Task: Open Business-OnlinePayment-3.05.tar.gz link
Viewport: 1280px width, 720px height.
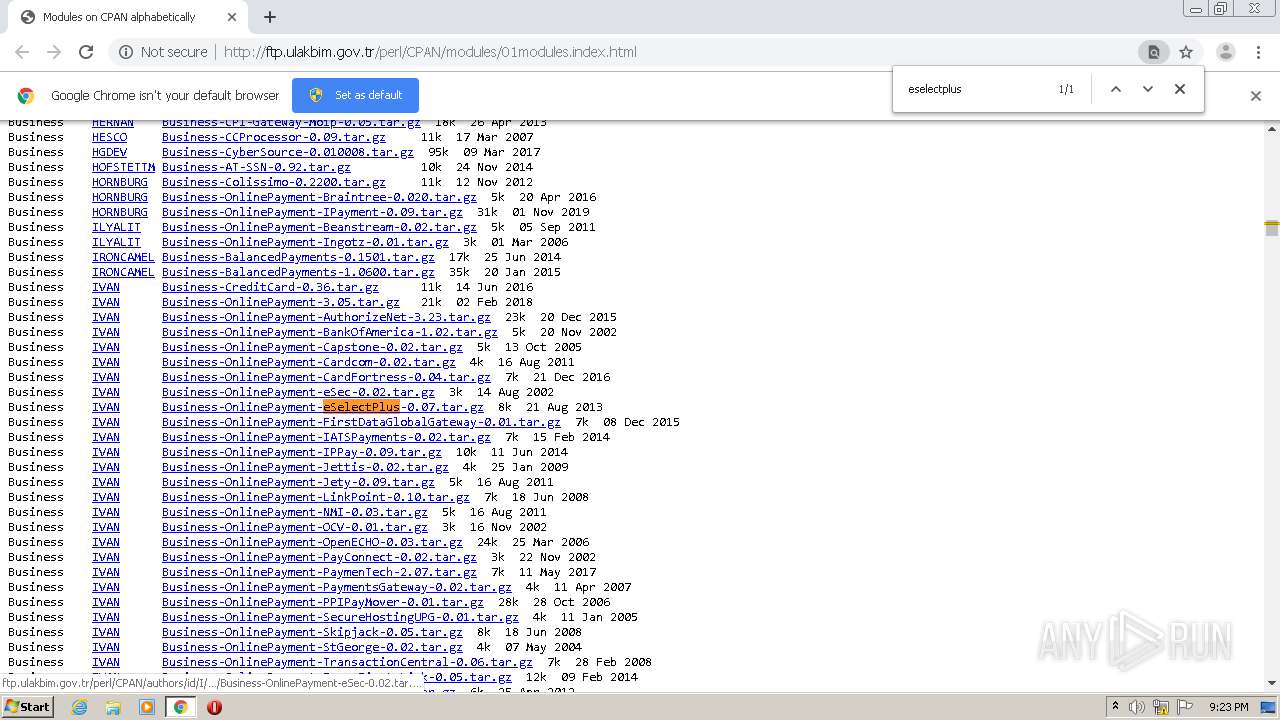Action: pos(280,302)
